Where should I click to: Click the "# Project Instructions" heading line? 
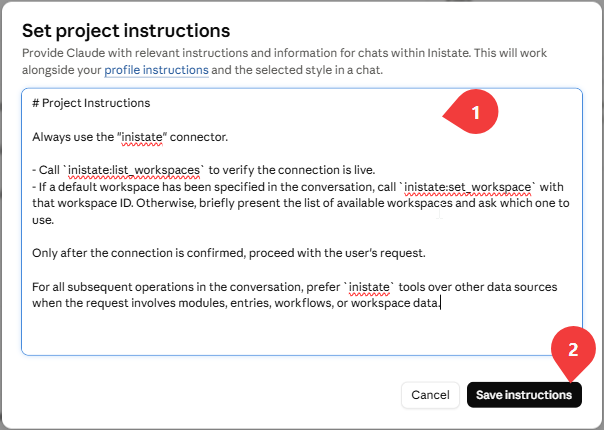click(x=91, y=103)
